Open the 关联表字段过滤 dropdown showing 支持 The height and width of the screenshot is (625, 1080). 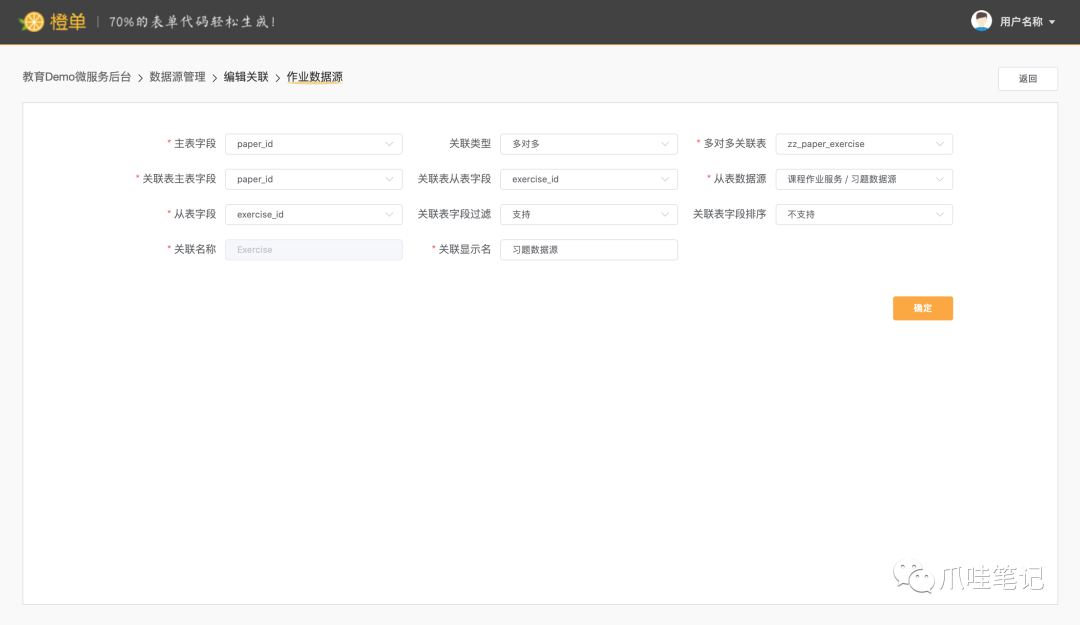pyautogui.click(x=589, y=214)
